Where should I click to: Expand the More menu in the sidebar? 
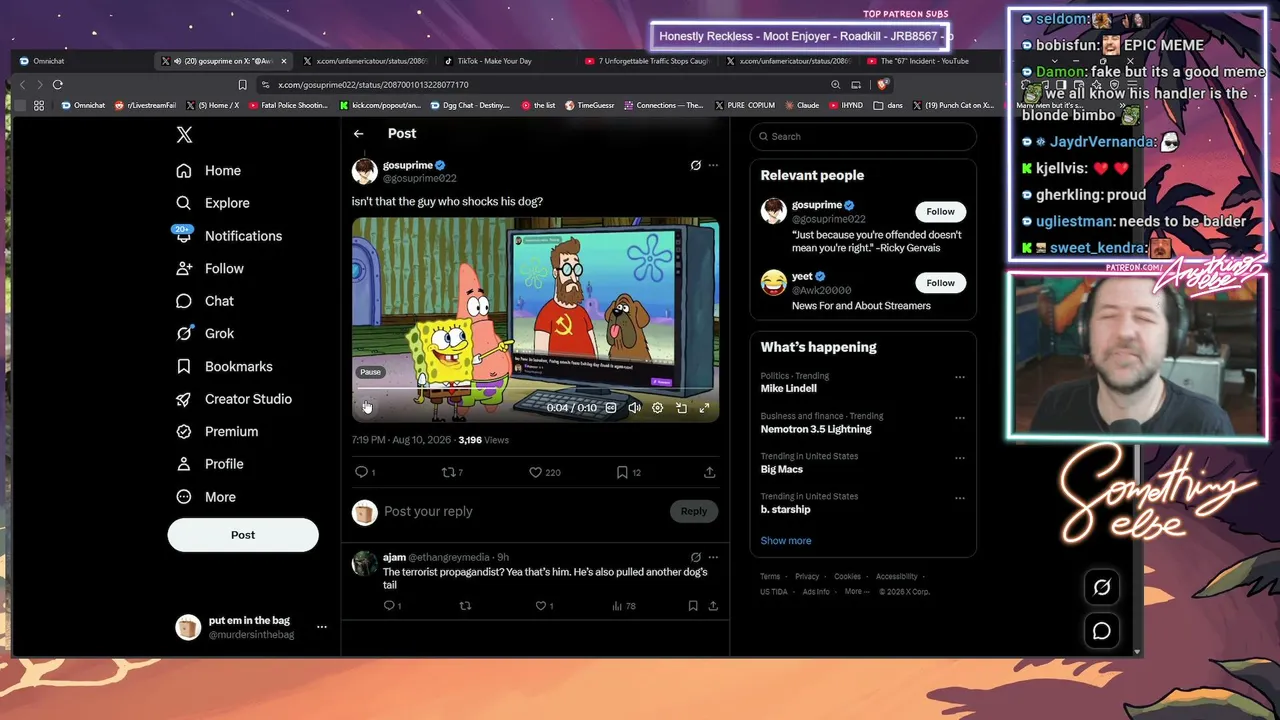[x=205, y=497]
